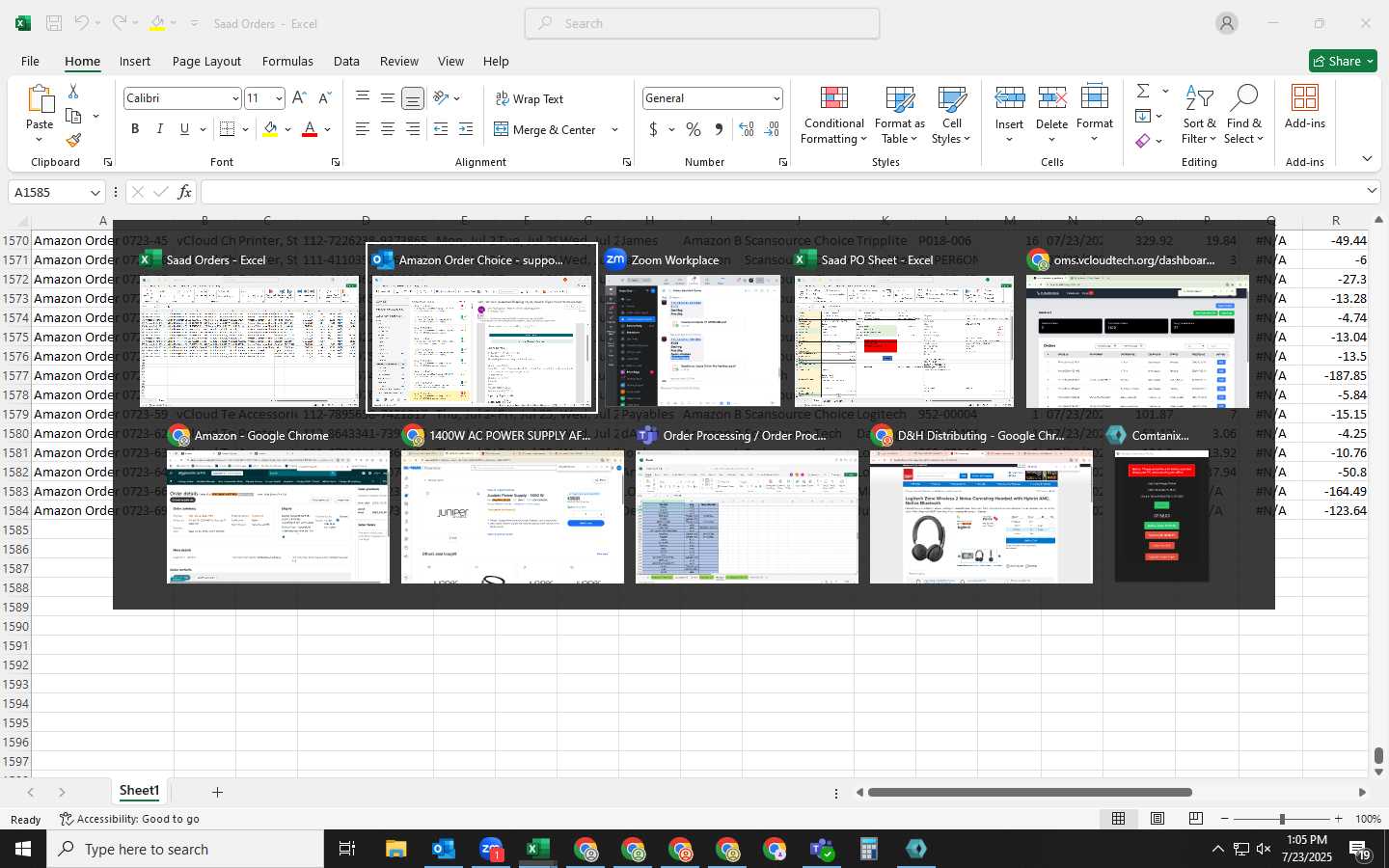
Task: Click the Copy icon in Clipboard
Action: [x=73, y=116]
